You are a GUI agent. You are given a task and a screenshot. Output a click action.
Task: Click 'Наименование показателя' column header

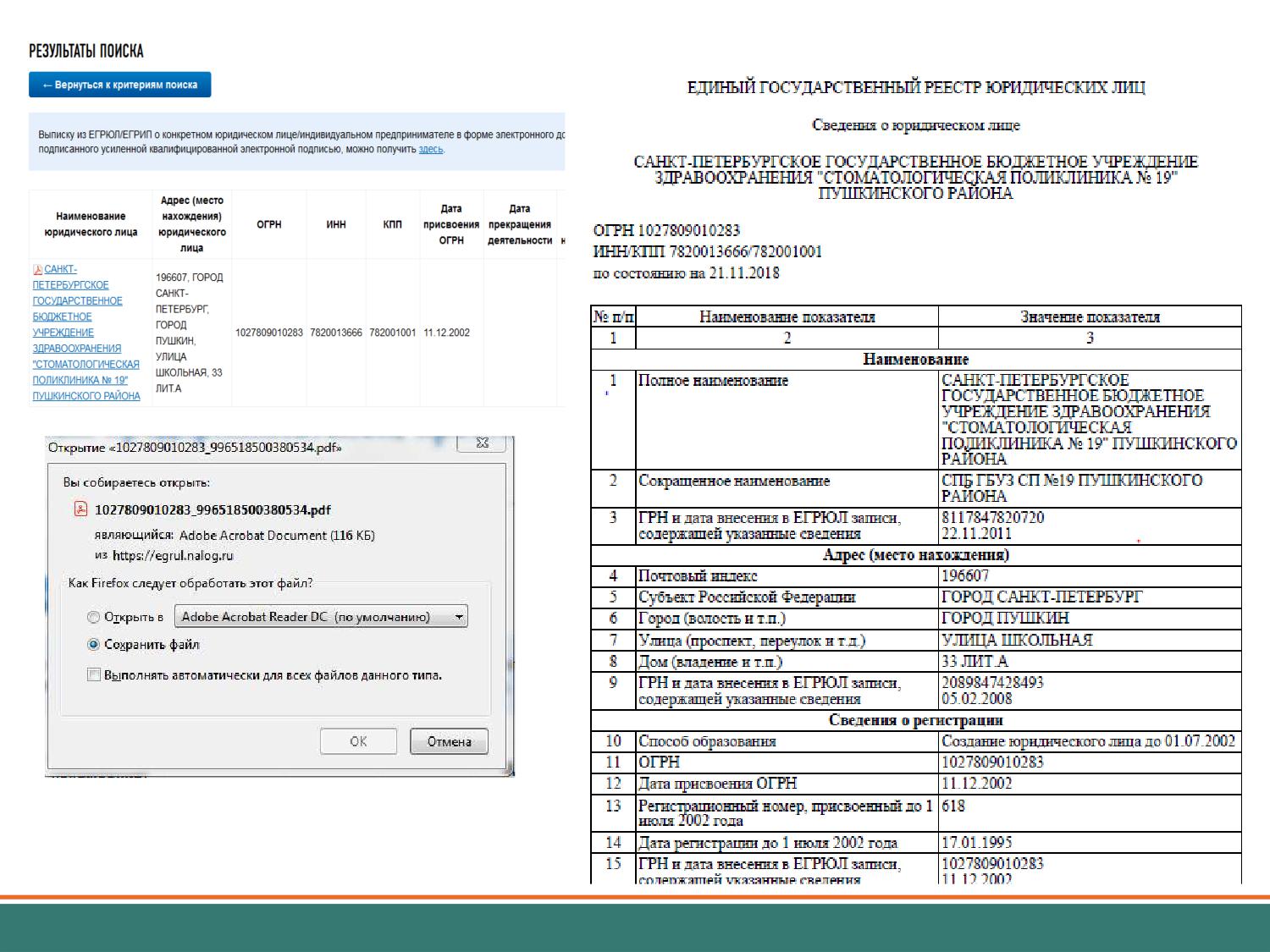pyautogui.click(x=787, y=317)
